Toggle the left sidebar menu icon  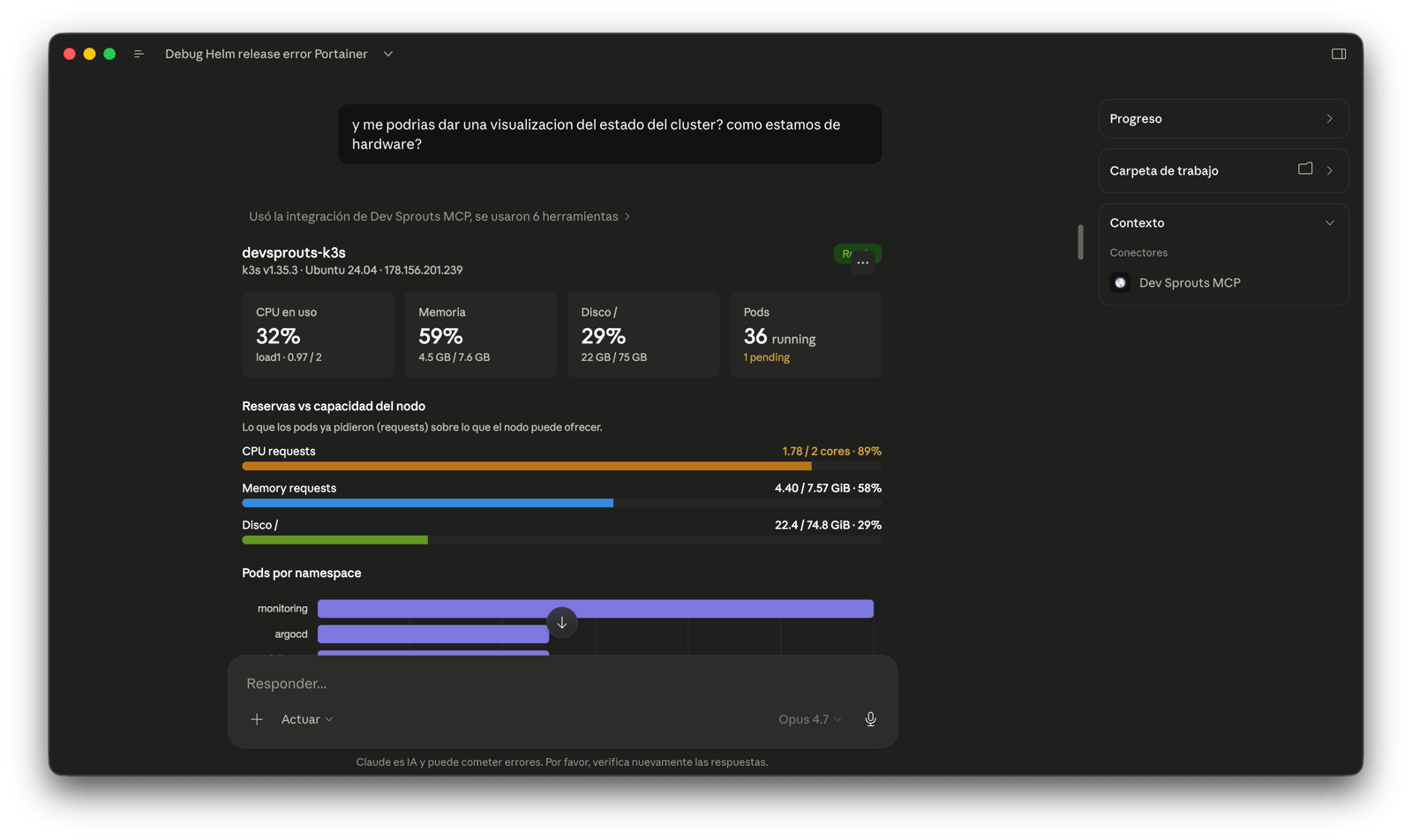tap(139, 54)
